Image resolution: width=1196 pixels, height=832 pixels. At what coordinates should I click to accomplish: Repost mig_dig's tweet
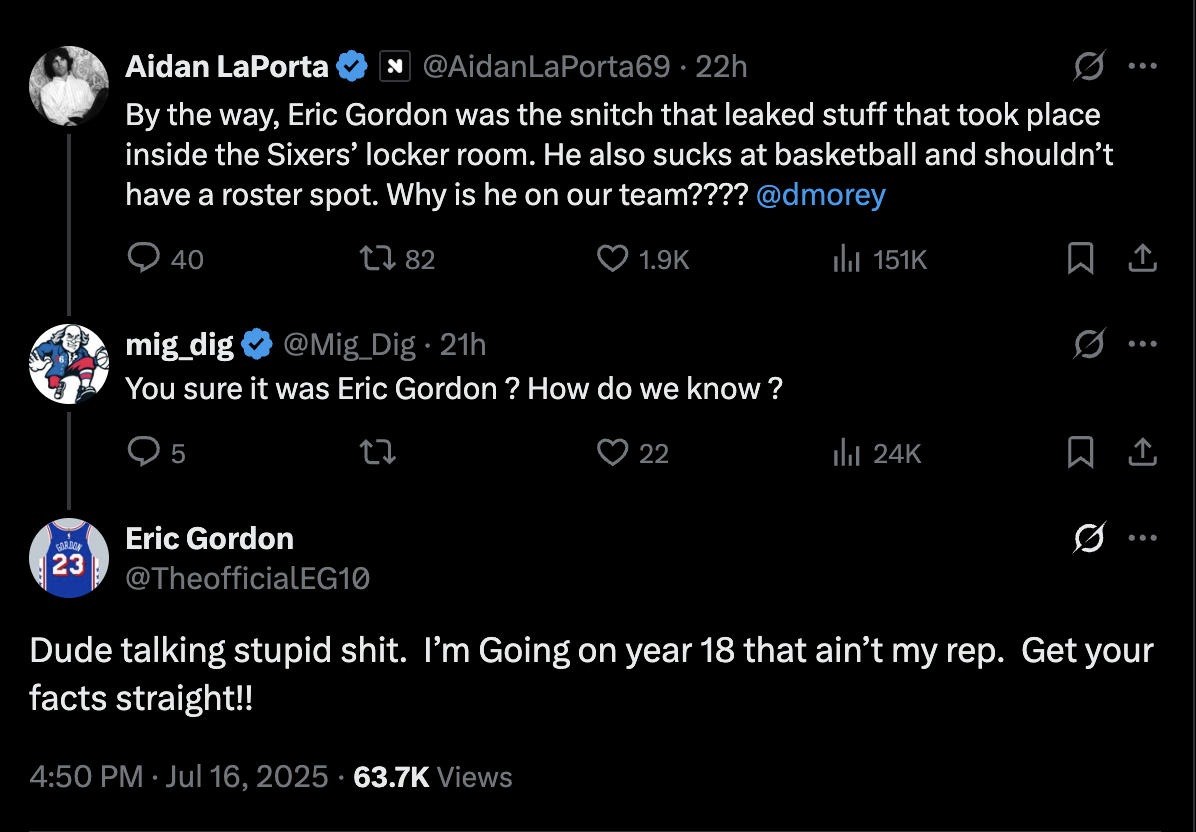377,453
